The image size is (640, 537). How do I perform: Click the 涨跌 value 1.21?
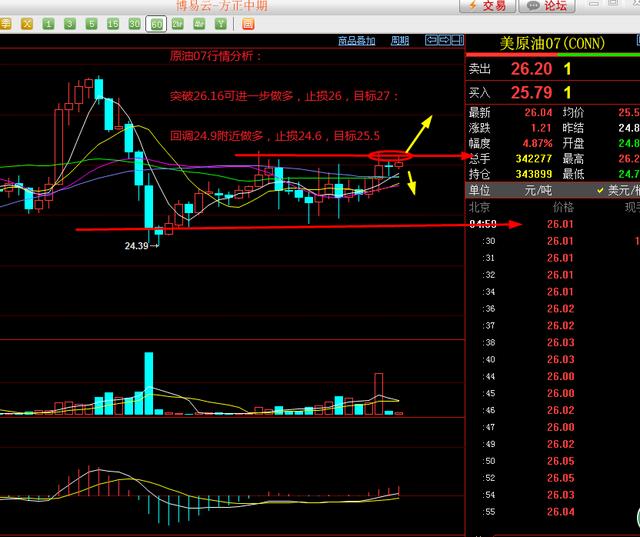[541, 128]
